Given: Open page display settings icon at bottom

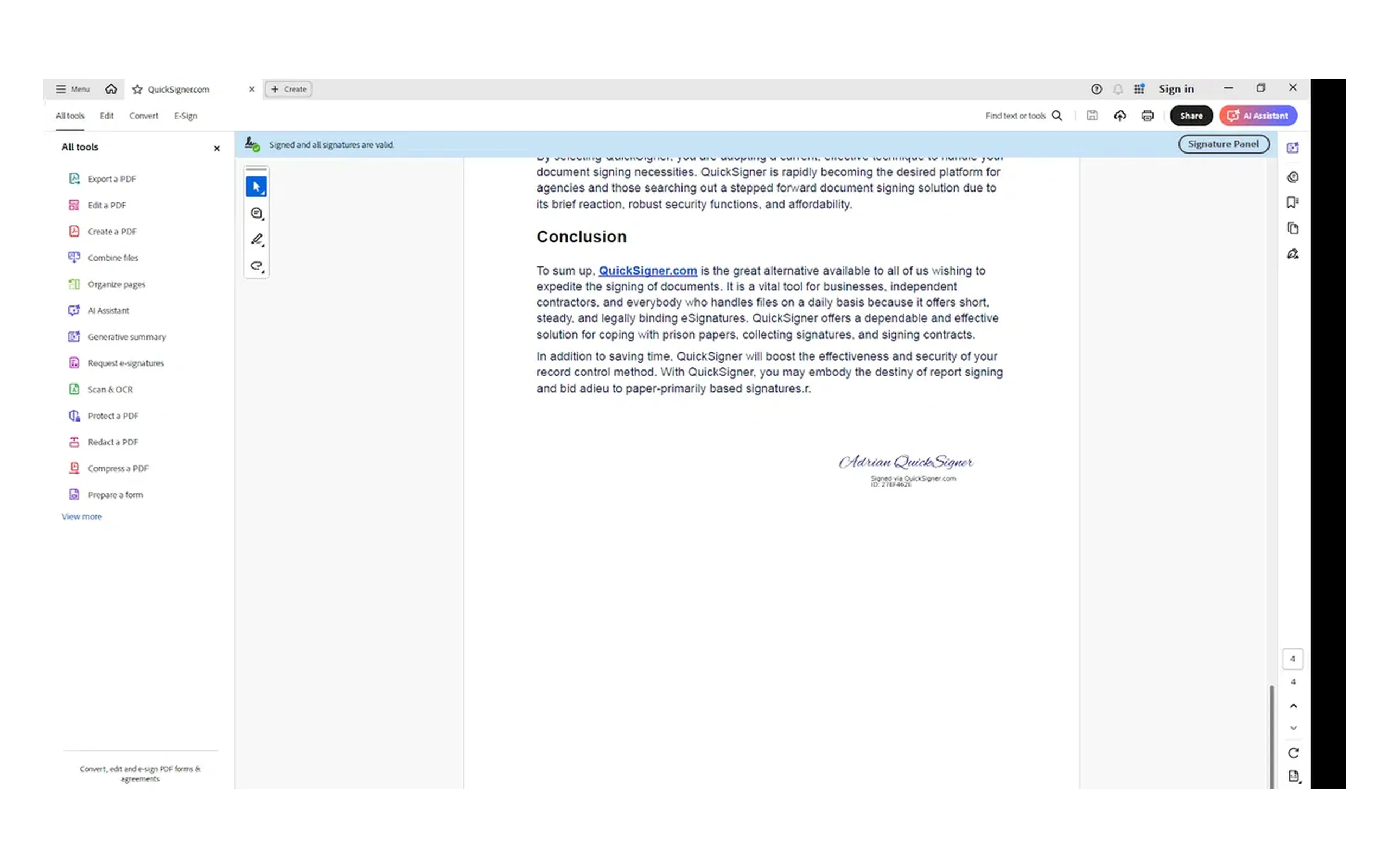Looking at the screenshot, I should click(x=1294, y=777).
